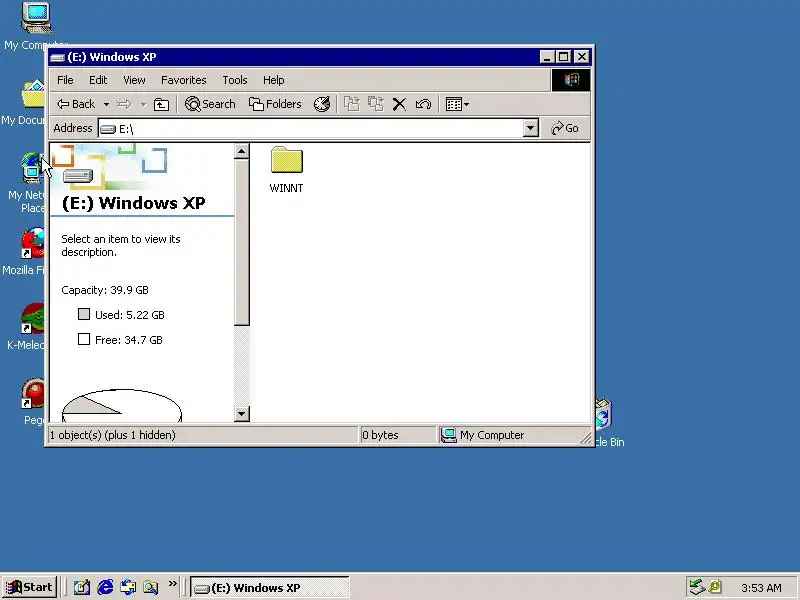Image resolution: width=800 pixels, height=600 pixels.
Task: Open the Favorites menu
Action: pos(184,80)
